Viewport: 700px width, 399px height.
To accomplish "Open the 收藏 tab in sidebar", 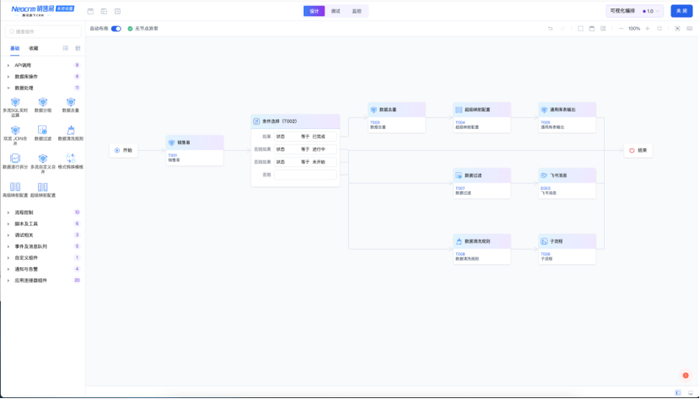I will [x=33, y=48].
